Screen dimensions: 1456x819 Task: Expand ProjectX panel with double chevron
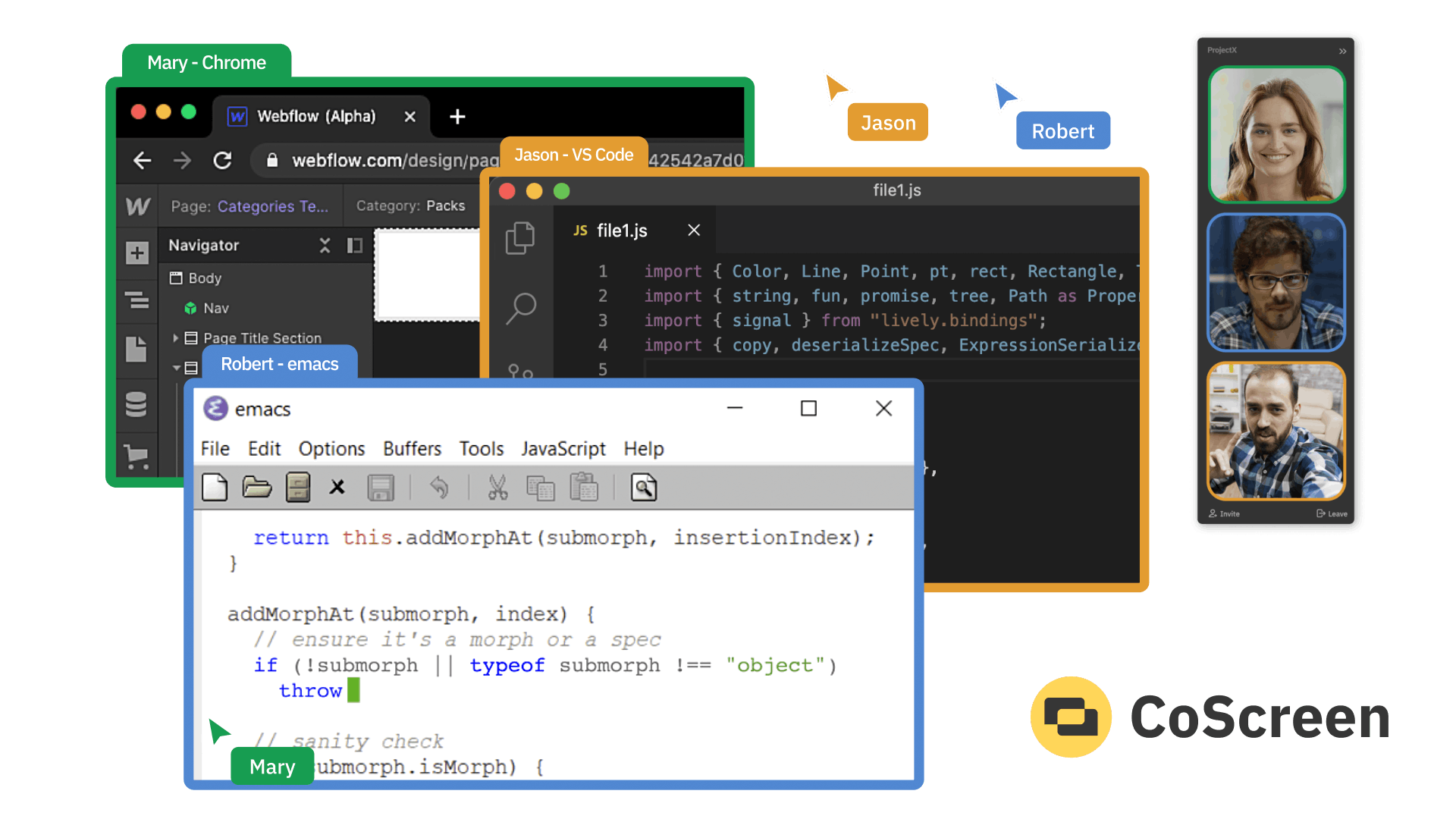(x=1342, y=51)
